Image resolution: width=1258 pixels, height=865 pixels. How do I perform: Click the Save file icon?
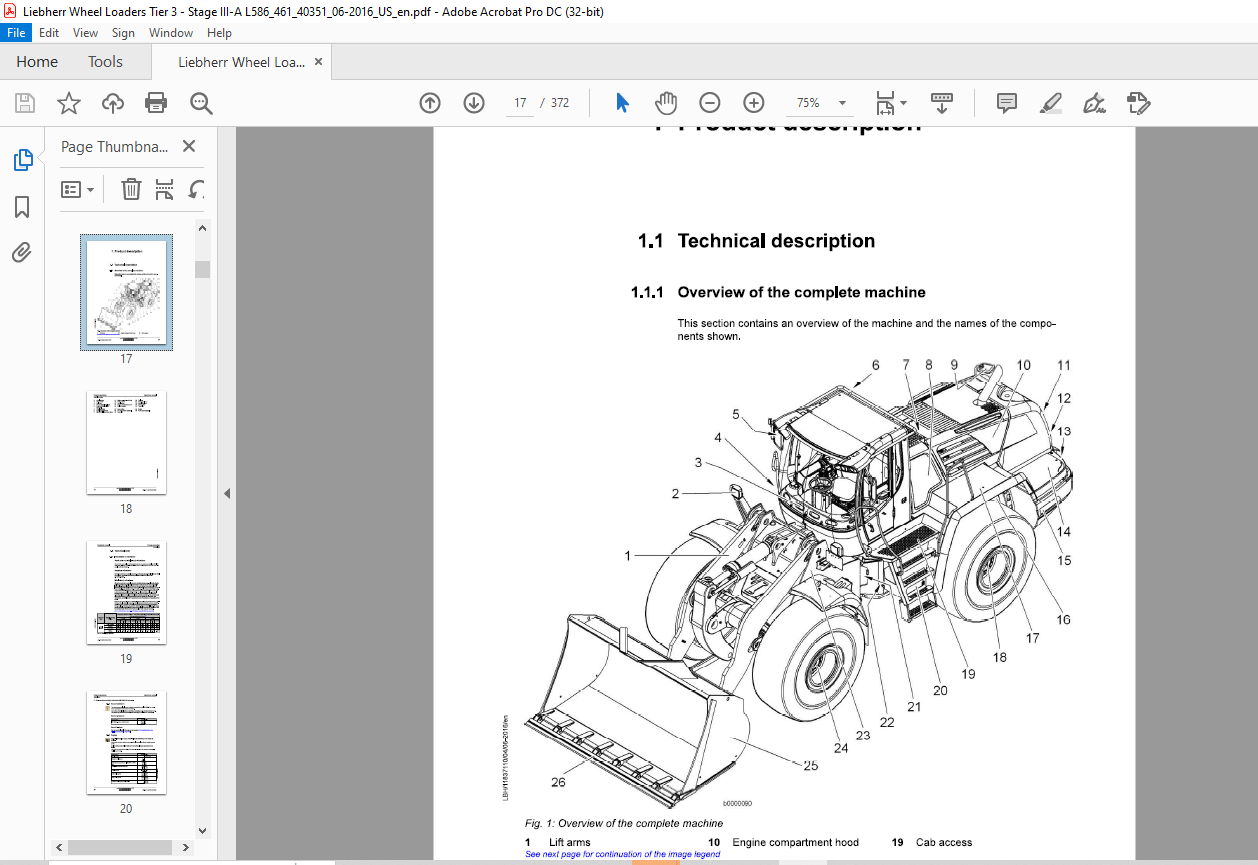pyautogui.click(x=25, y=103)
